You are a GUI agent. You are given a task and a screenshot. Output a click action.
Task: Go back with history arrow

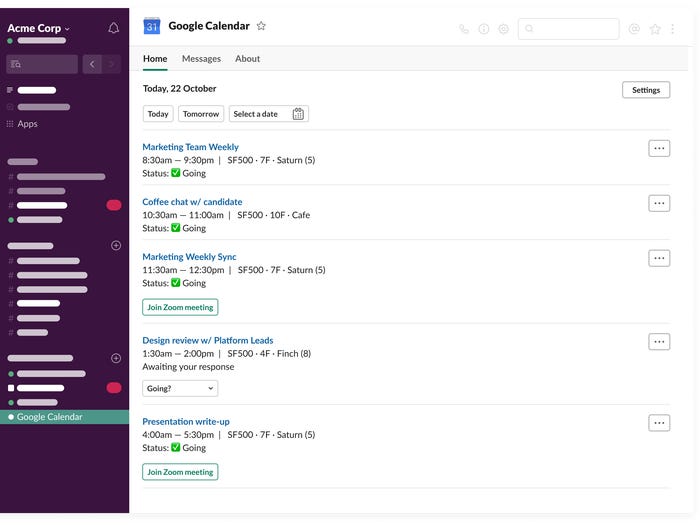coord(92,64)
